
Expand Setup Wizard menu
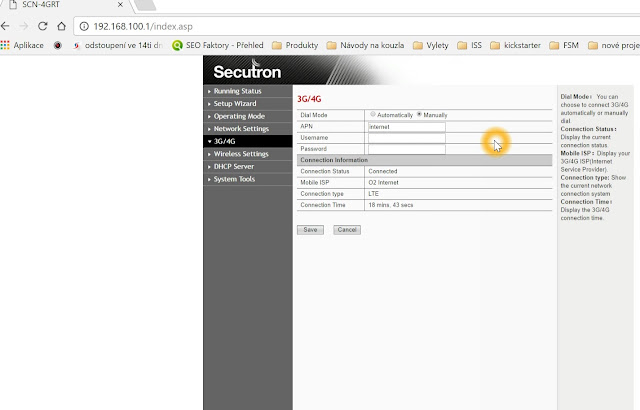tap(248, 104)
